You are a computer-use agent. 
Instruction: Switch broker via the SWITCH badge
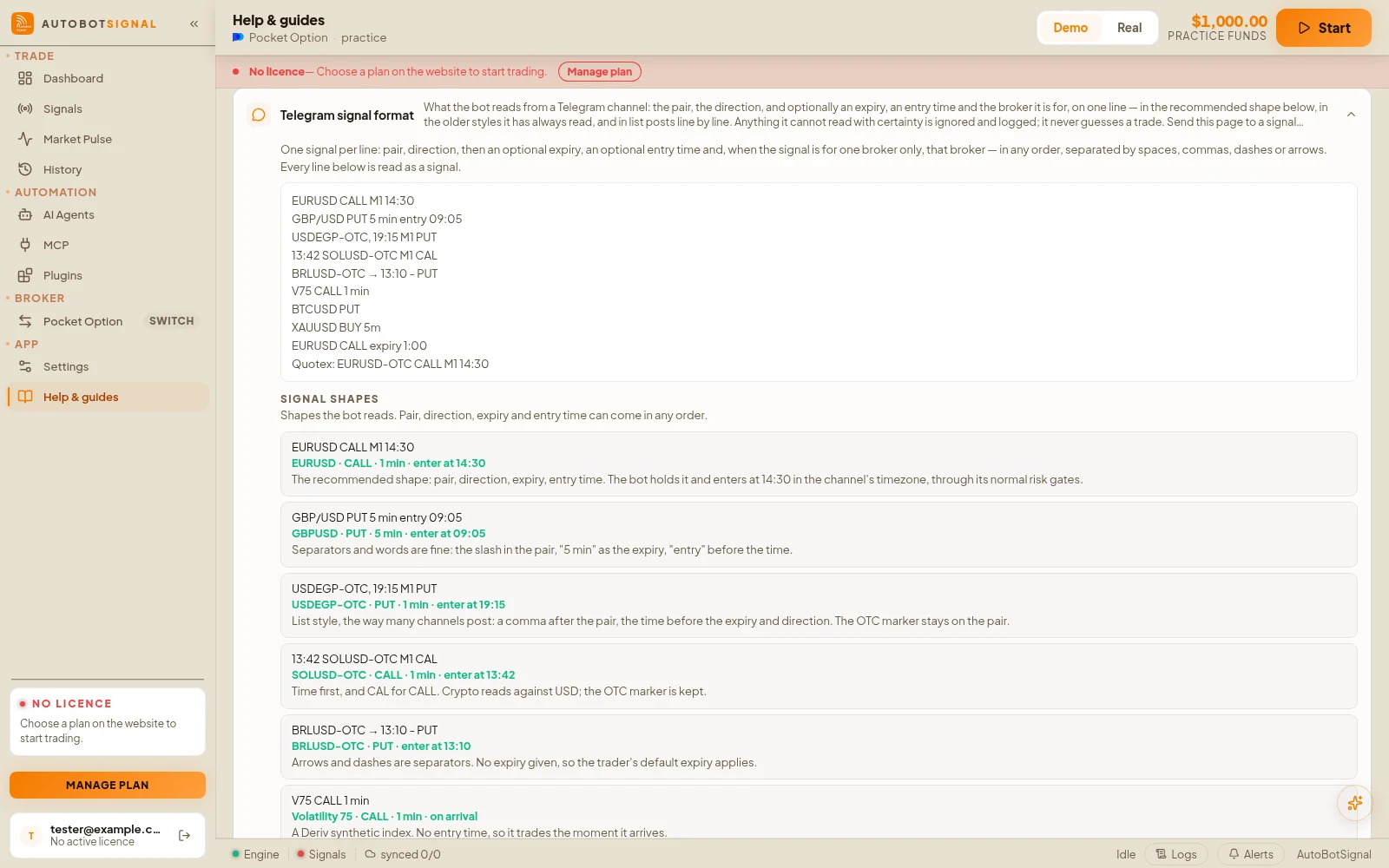(171, 321)
